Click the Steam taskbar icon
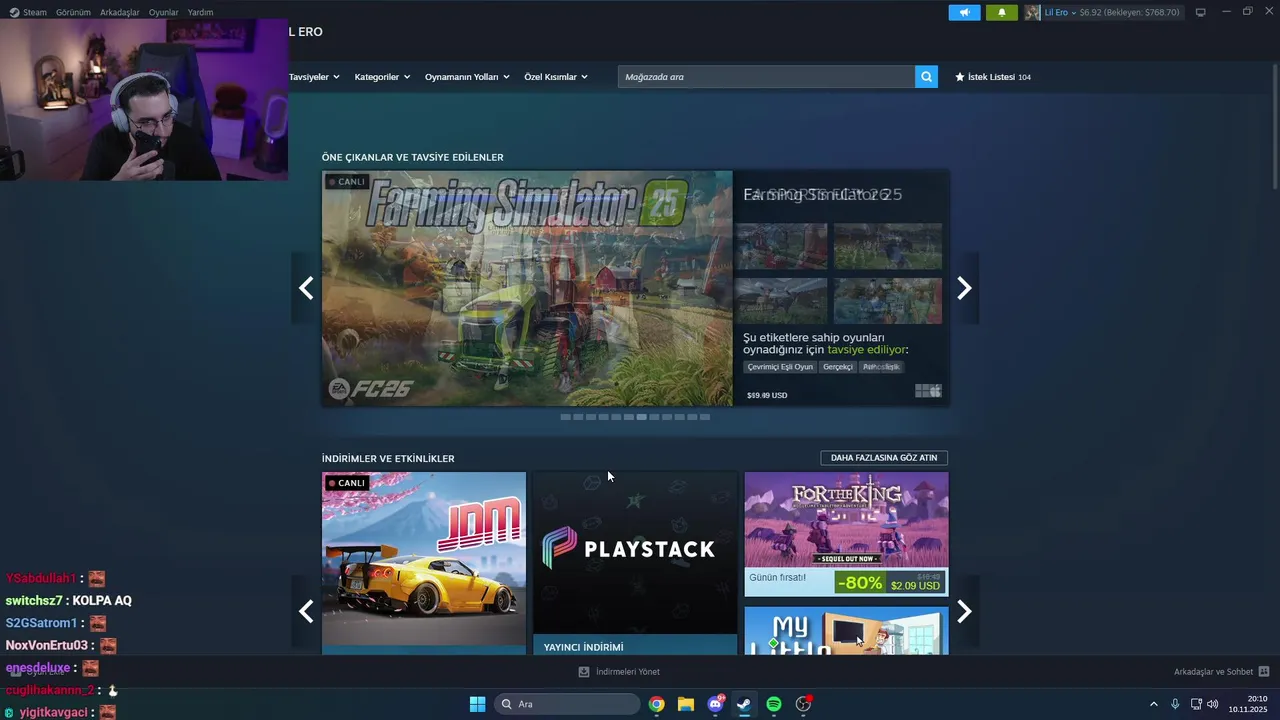1280x720 pixels. pos(744,704)
